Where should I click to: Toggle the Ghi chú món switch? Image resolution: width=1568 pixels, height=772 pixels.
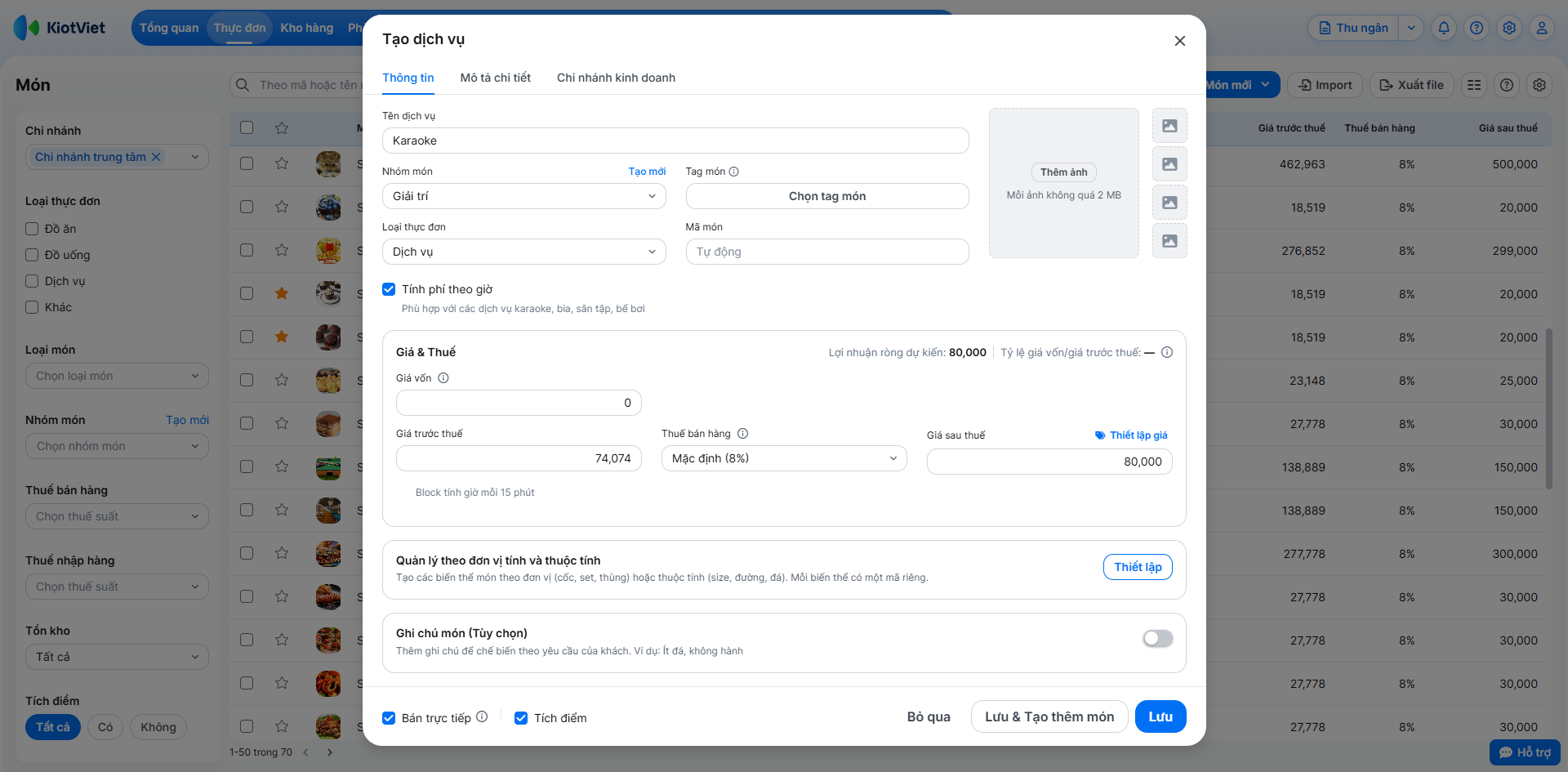[x=1157, y=639]
